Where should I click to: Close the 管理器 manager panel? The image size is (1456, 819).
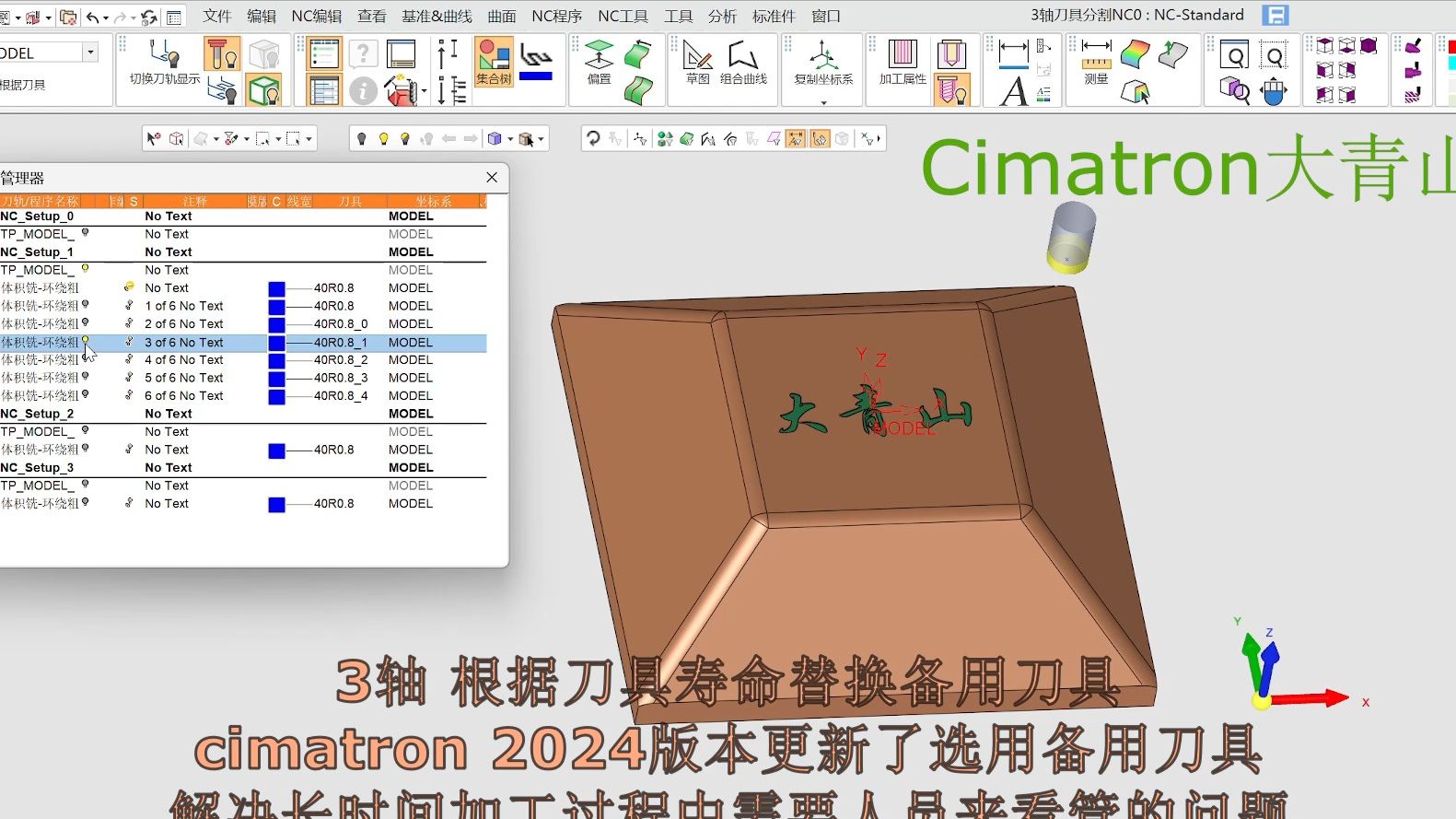coord(492,177)
